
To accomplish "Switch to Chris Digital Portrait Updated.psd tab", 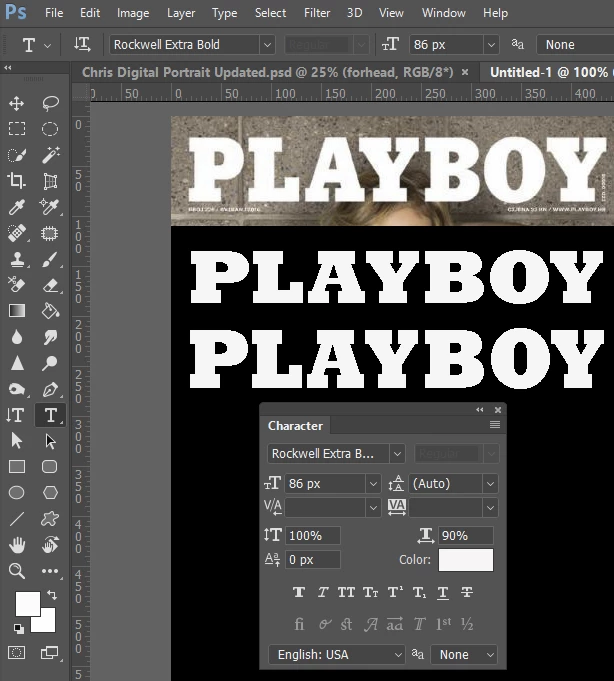I will pyautogui.click(x=267, y=73).
